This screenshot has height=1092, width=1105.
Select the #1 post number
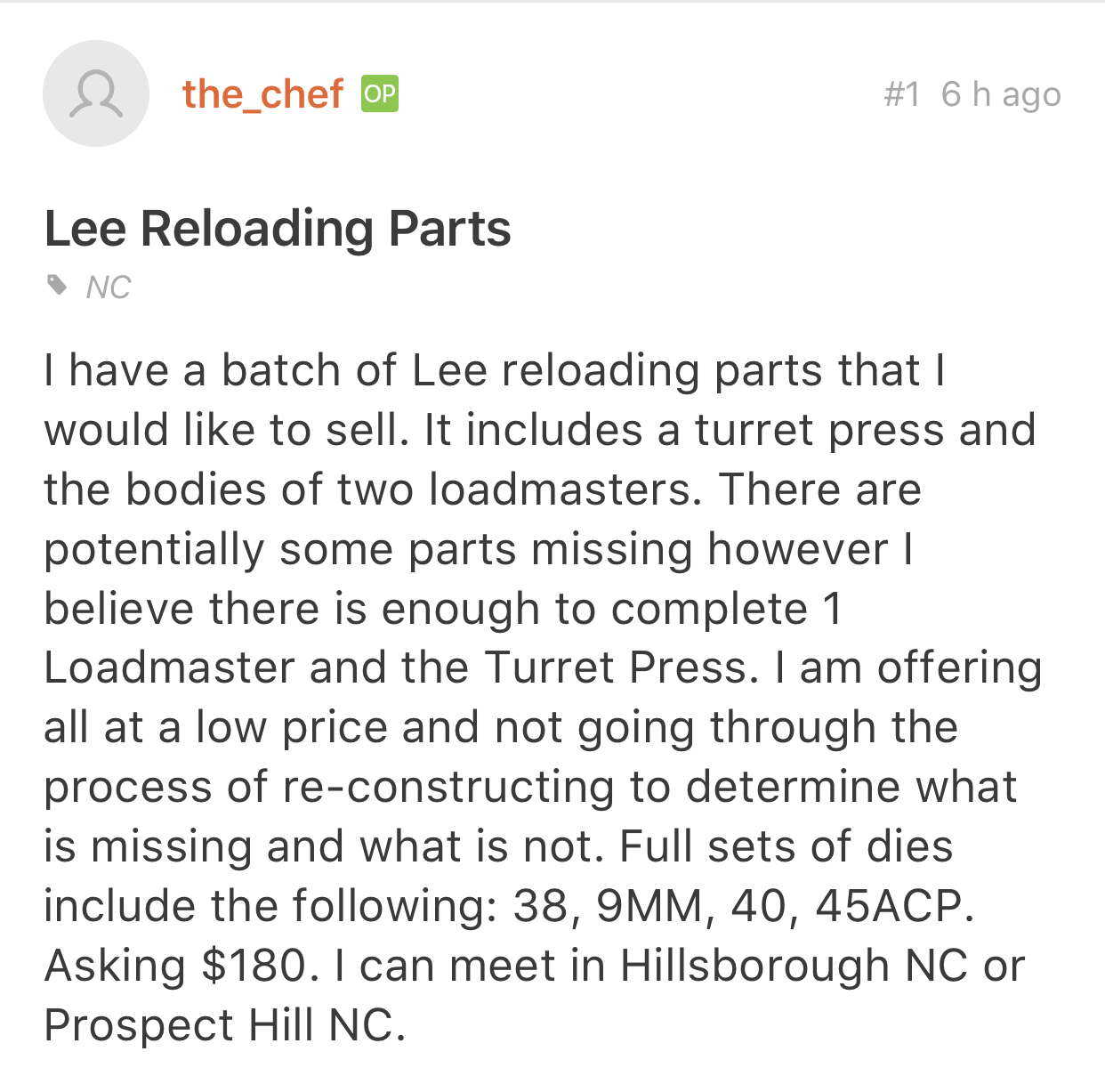pyautogui.click(x=902, y=94)
